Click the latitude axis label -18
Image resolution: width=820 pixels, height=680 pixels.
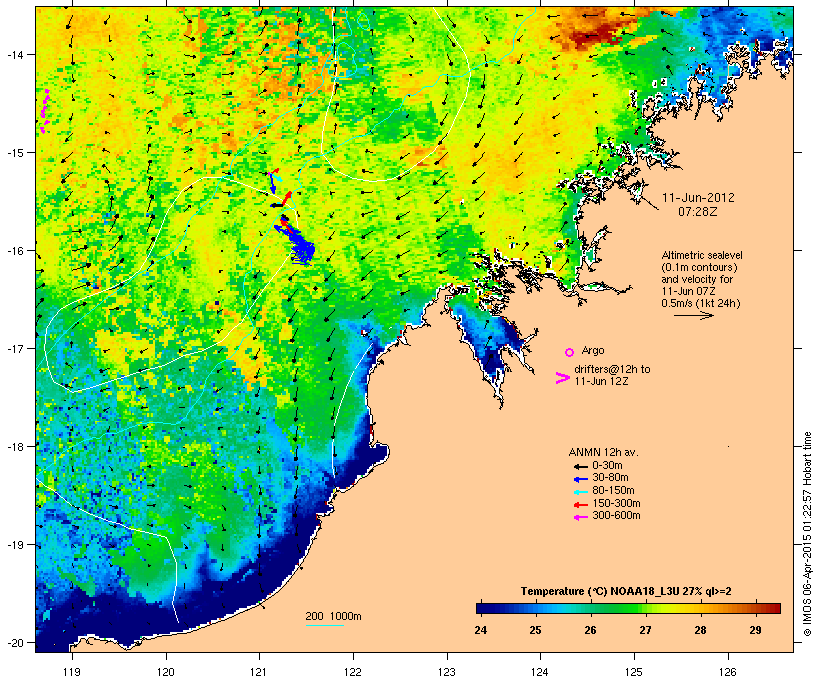pyautogui.click(x=14, y=446)
